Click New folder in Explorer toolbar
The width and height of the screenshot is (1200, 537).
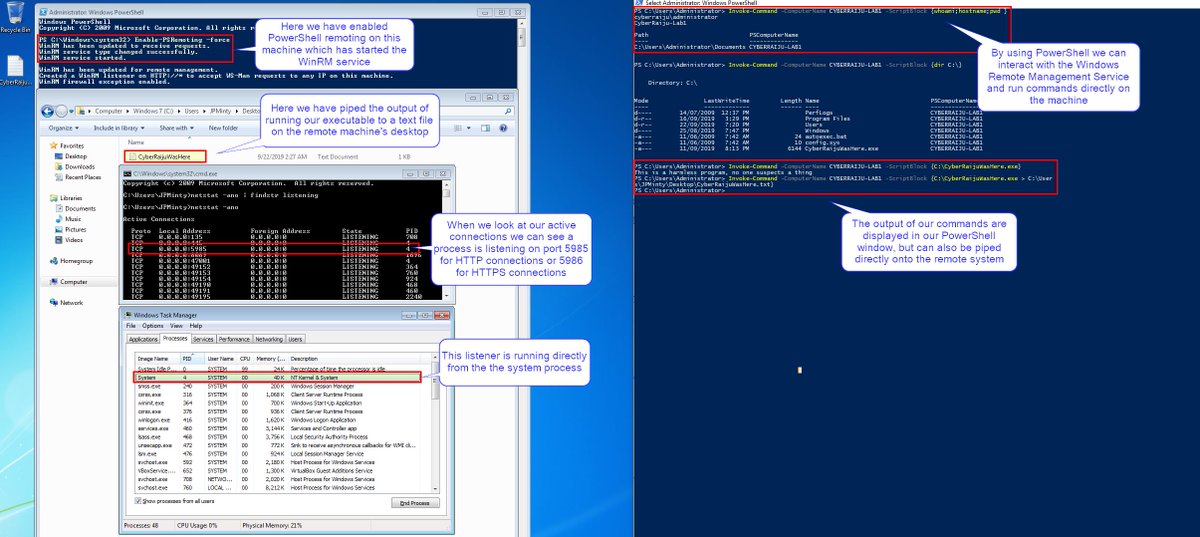223,128
